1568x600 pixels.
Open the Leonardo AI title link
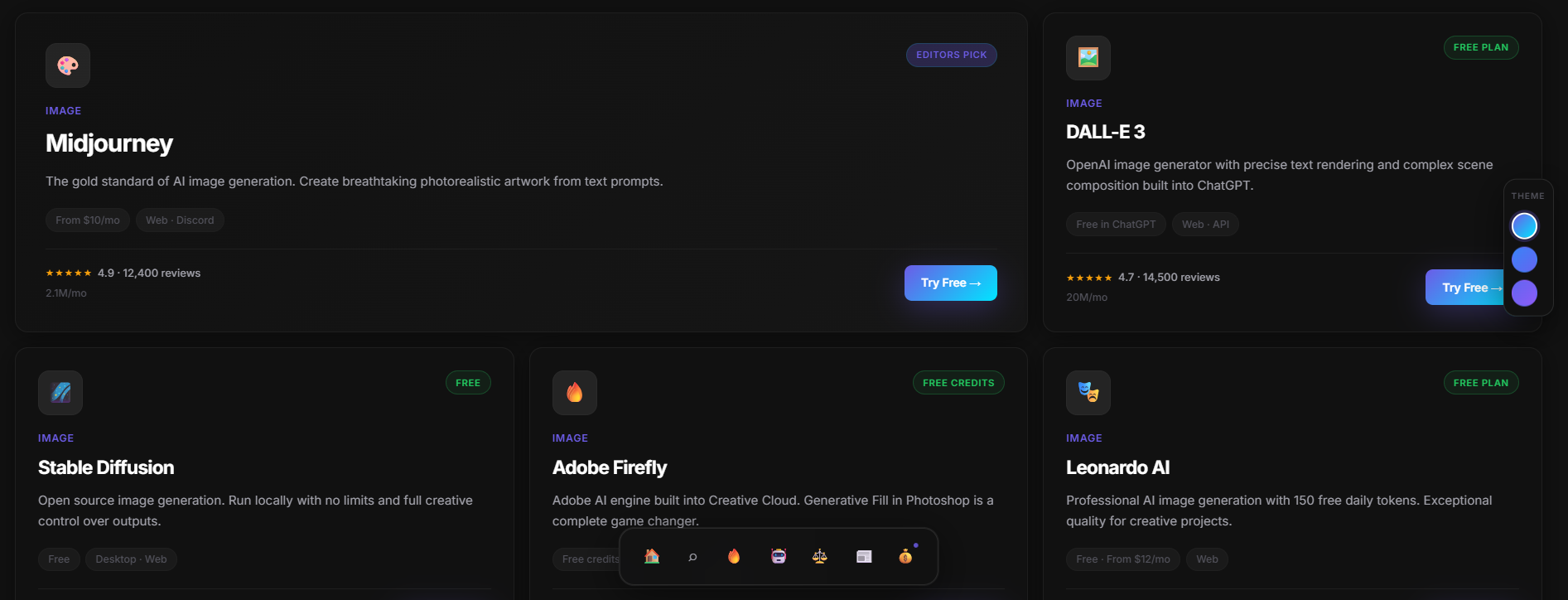(x=1117, y=467)
